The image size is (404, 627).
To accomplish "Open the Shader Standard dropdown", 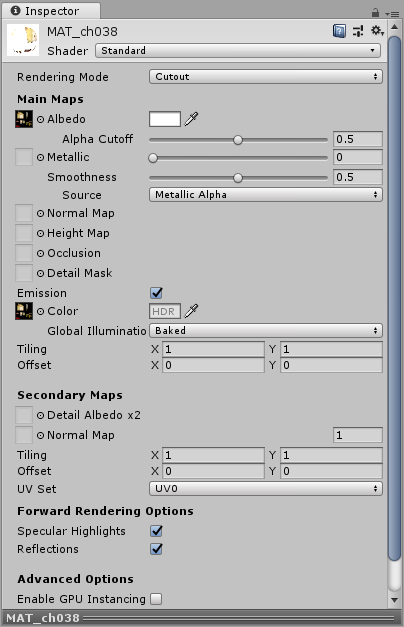I will coord(238,51).
